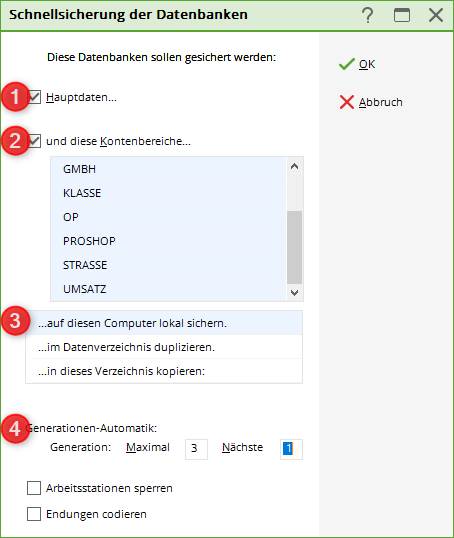Click the list scroll-down arrow
454x538 pixels.
(x=294, y=293)
